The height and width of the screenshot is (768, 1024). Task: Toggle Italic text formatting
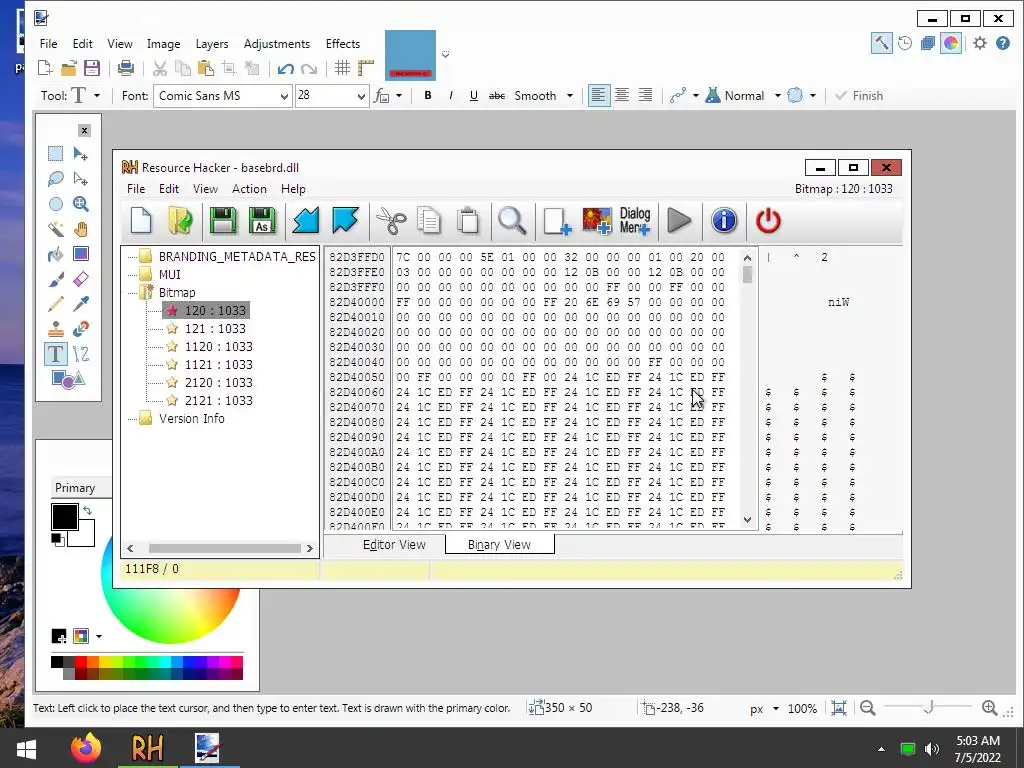[451, 95]
